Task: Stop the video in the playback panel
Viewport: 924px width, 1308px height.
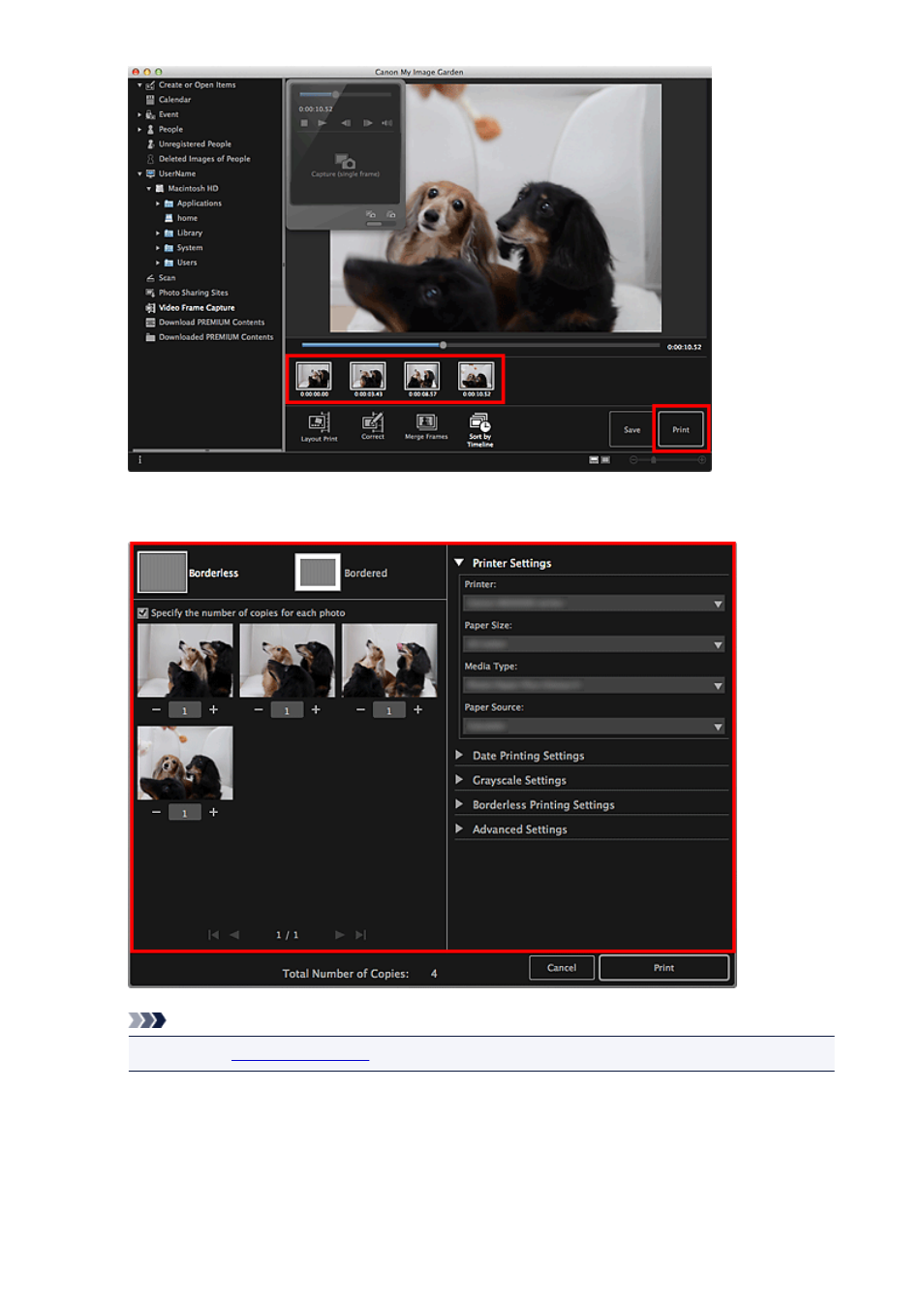Action: [x=304, y=123]
